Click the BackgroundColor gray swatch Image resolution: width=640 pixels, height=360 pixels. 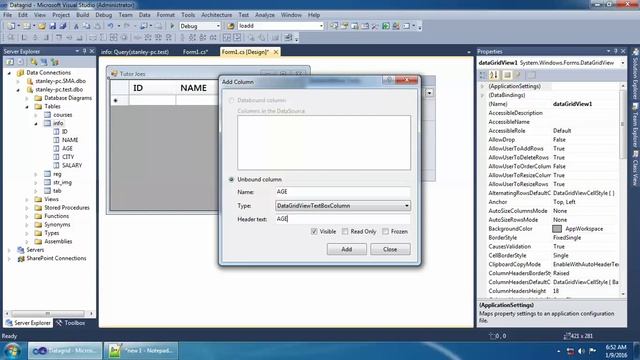click(557, 229)
